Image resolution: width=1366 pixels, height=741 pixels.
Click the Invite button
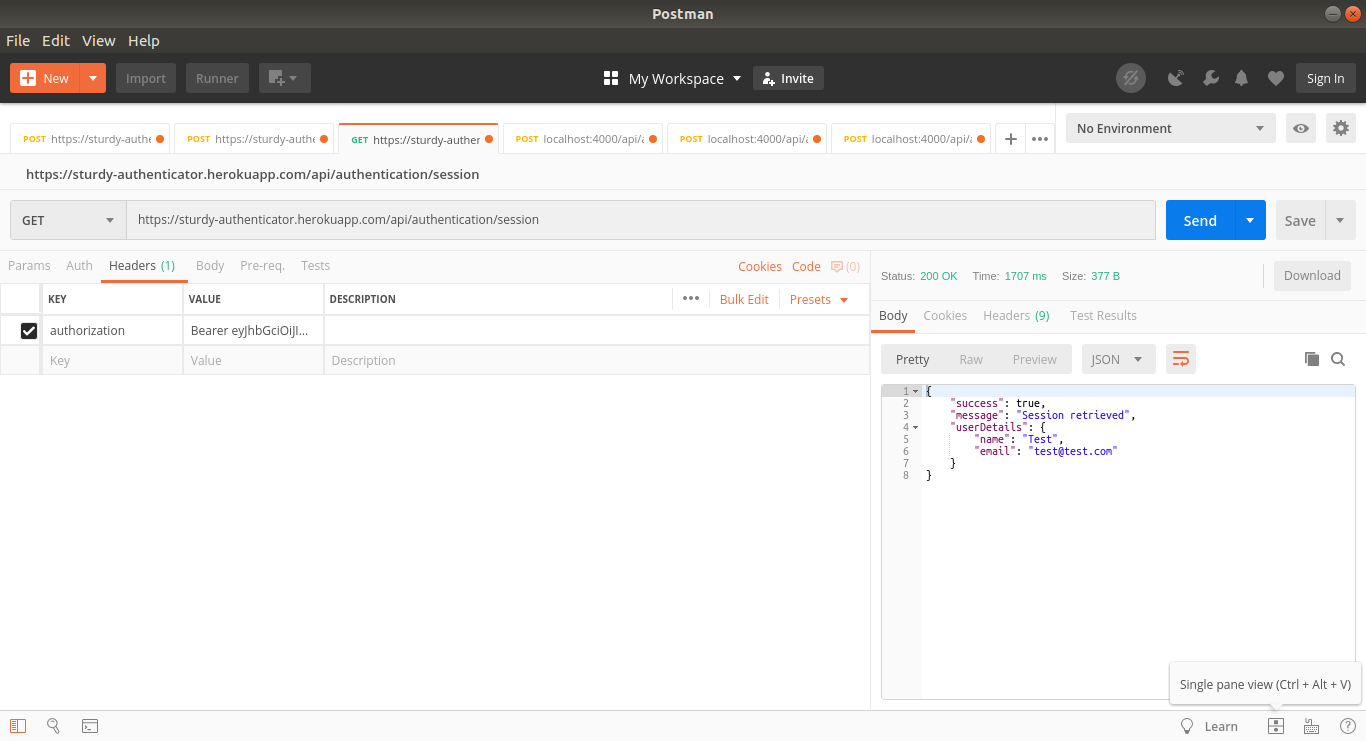point(788,78)
